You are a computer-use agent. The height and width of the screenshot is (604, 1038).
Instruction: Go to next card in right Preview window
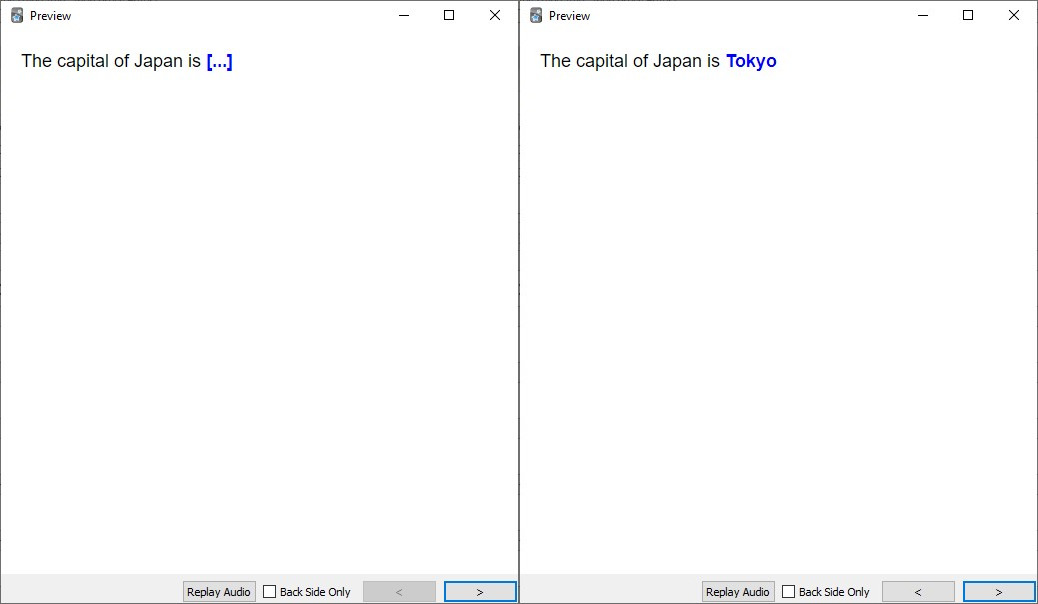click(x=999, y=591)
